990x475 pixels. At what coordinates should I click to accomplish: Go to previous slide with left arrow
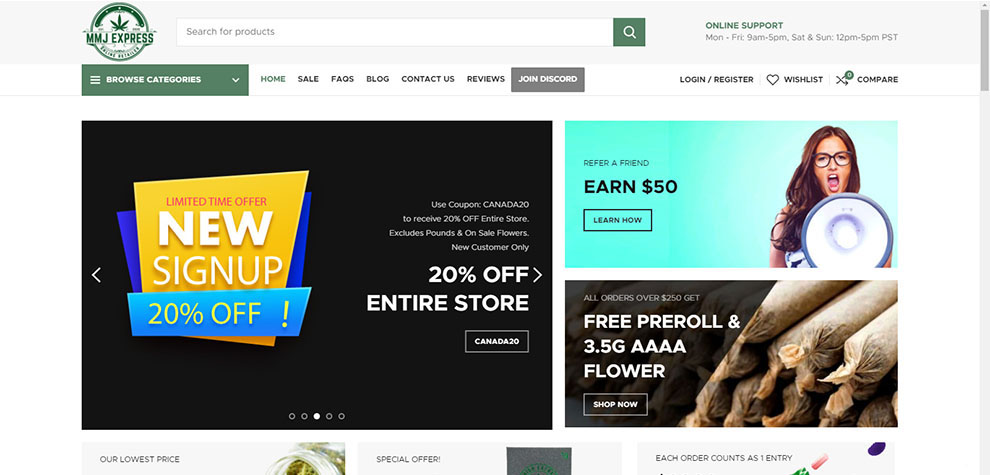(96, 275)
